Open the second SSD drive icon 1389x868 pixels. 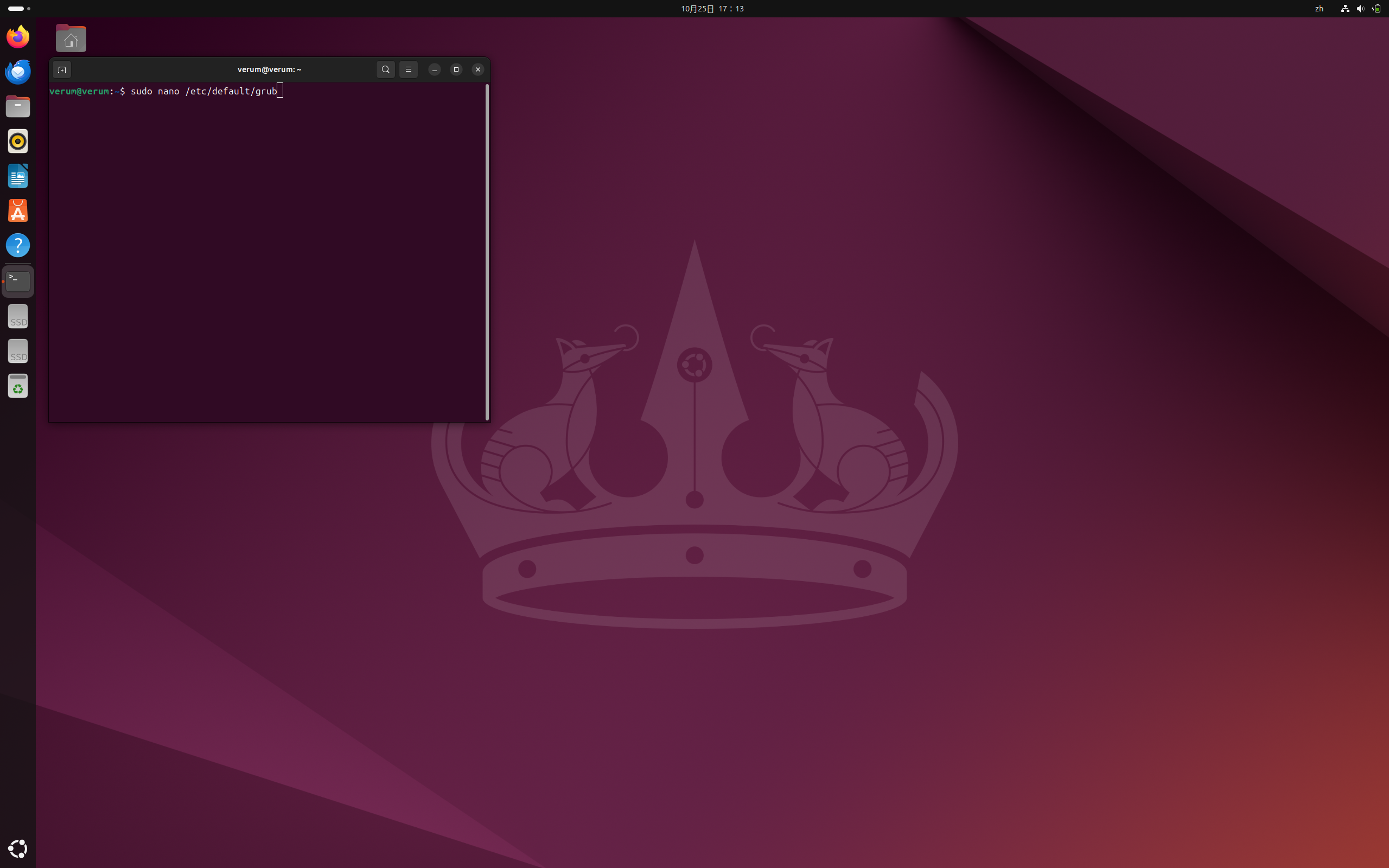click(18, 351)
